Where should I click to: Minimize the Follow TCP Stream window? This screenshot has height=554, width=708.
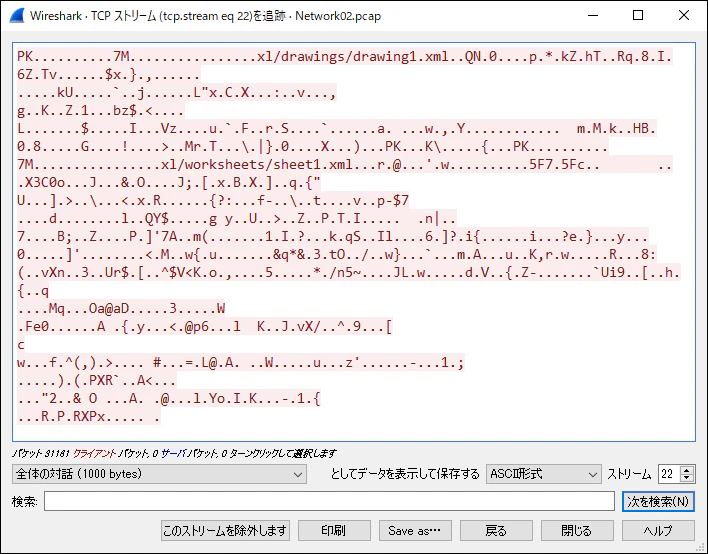(593, 15)
